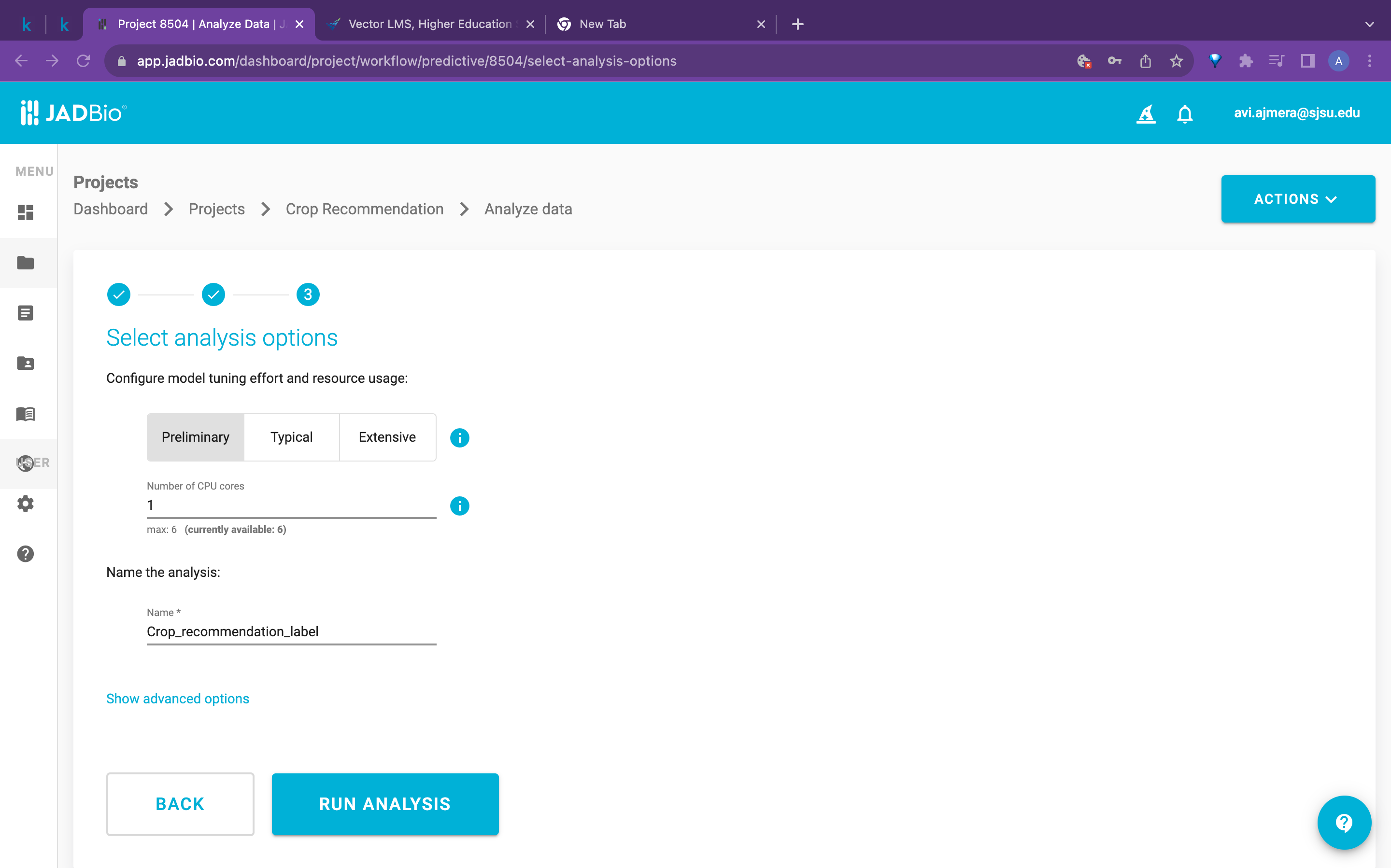Open Crop Recommendation from the breadcrumb
This screenshot has width=1391, height=868.
[365, 209]
